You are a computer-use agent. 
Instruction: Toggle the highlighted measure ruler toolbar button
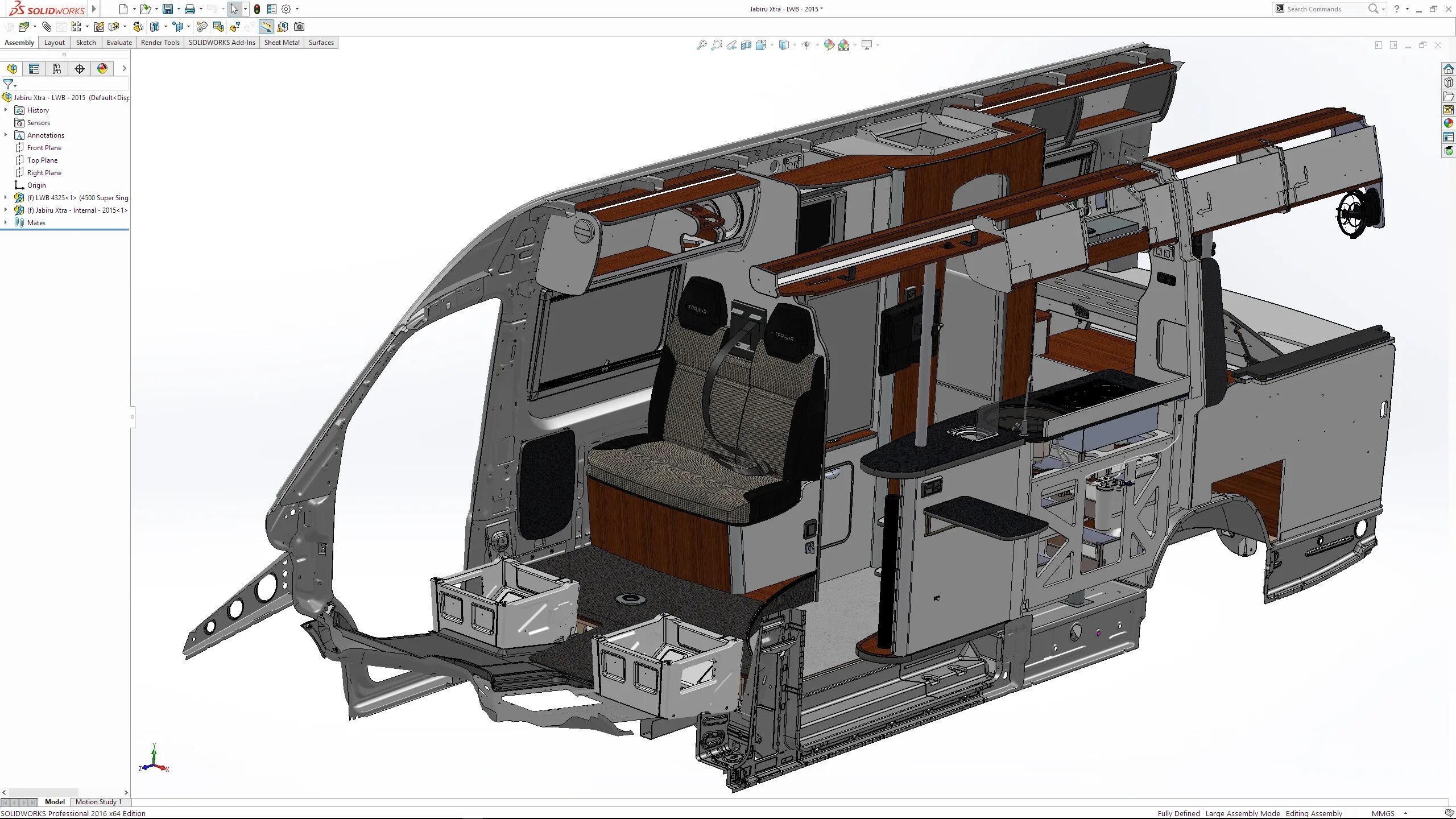(x=266, y=27)
